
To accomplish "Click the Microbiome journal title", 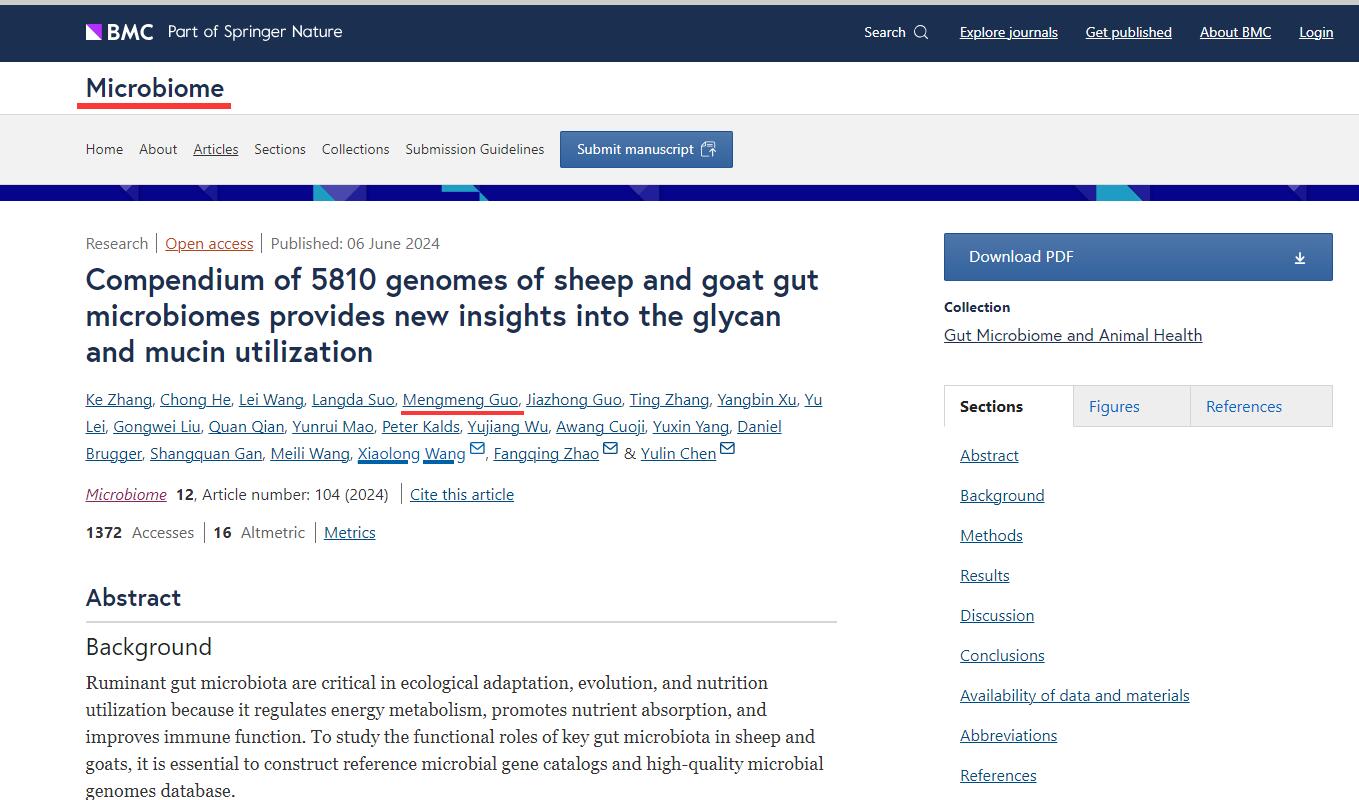I will (x=155, y=88).
